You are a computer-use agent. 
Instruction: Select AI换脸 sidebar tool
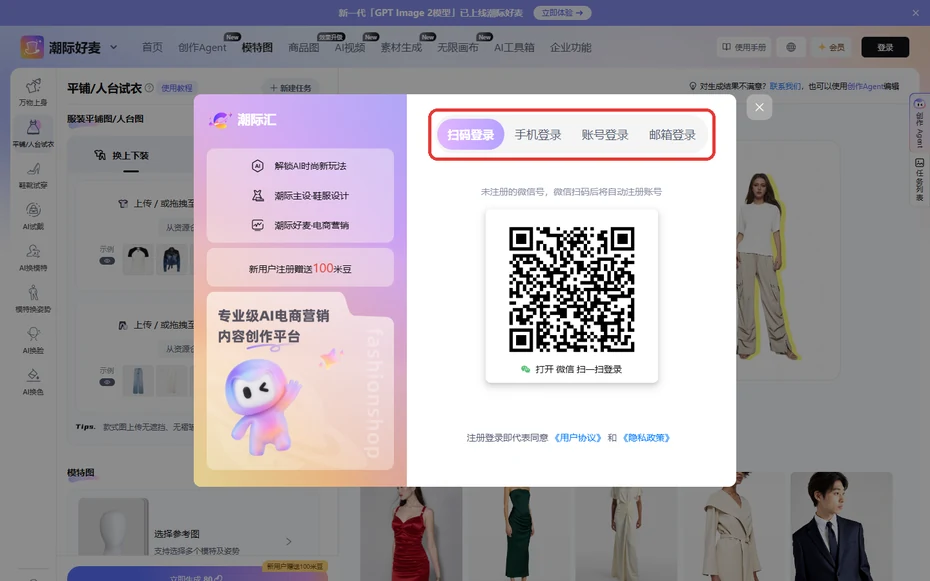pyautogui.click(x=33, y=340)
